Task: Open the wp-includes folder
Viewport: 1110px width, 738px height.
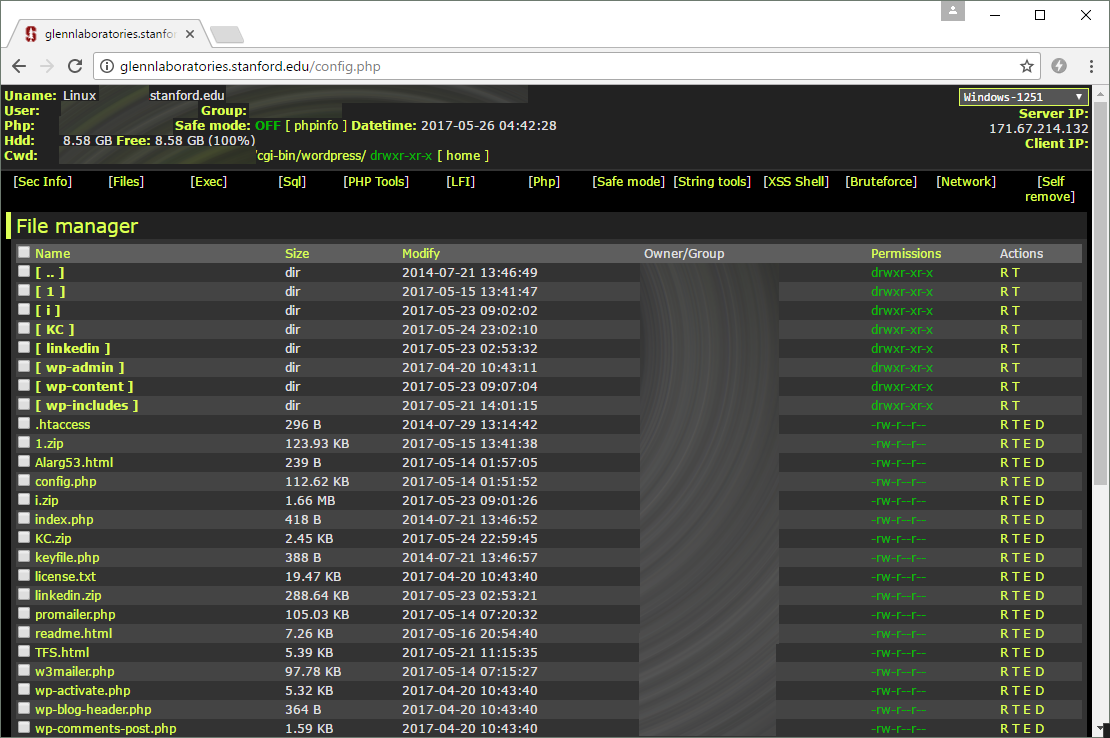Action: [86, 405]
